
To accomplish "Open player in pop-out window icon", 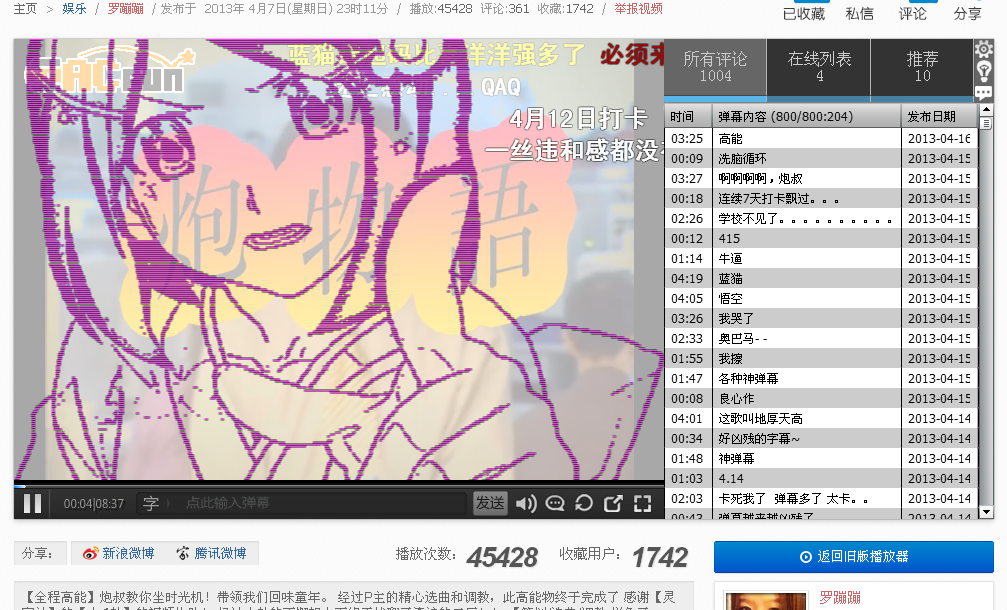I will coord(613,503).
